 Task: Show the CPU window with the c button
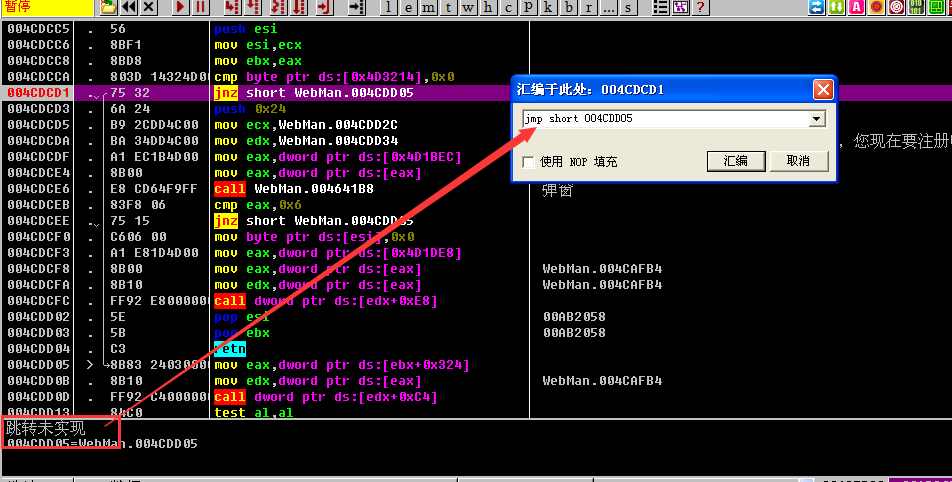point(508,7)
